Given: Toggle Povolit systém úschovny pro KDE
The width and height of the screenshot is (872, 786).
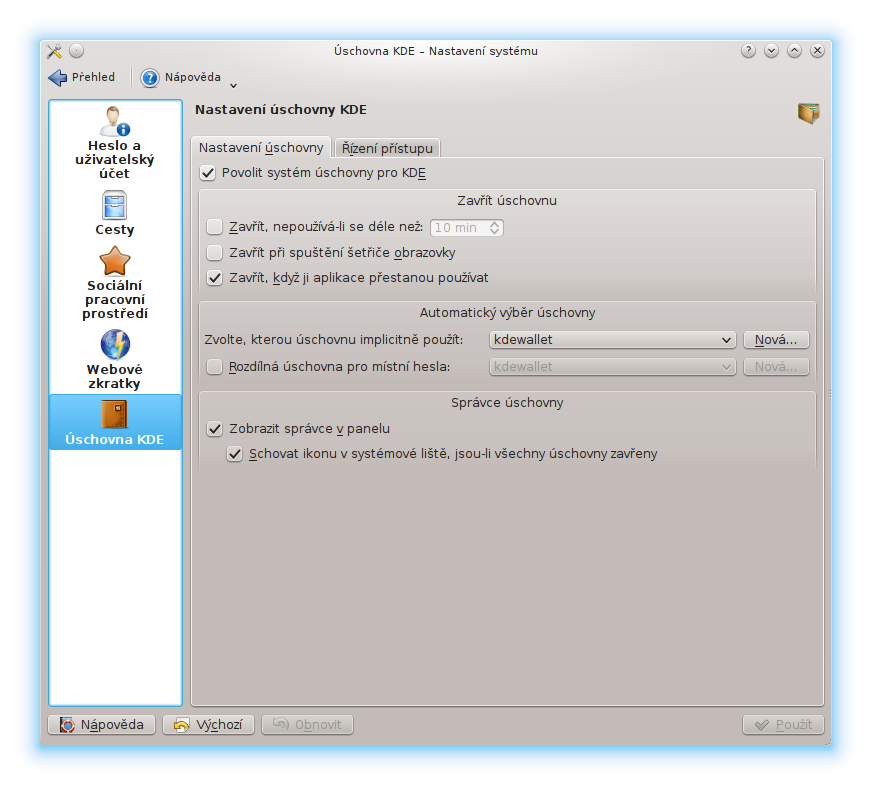Looking at the screenshot, I should pos(313,173).
